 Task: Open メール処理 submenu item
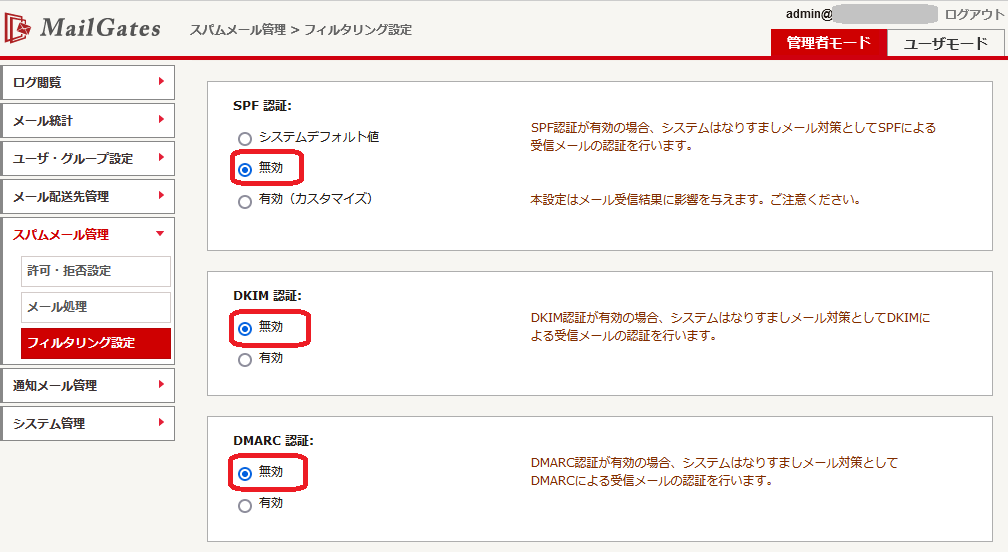pos(96,307)
